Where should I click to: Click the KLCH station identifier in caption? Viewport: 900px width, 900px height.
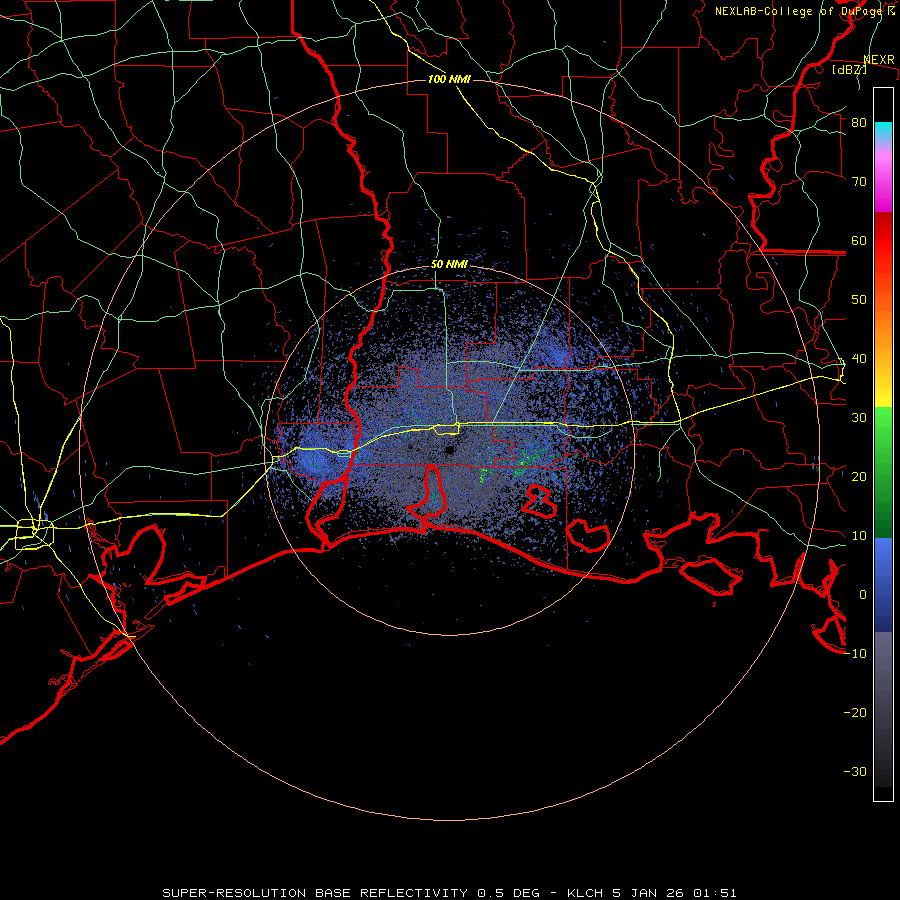tap(584, 893)
